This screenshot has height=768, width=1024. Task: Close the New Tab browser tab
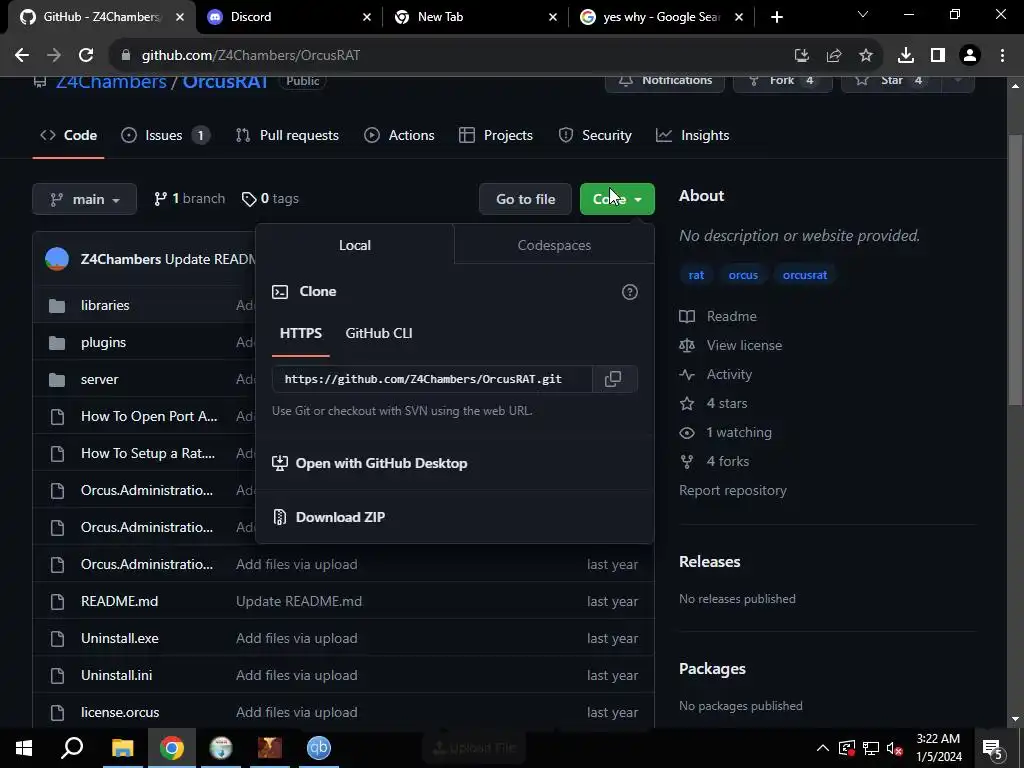(x=552, y=17)
